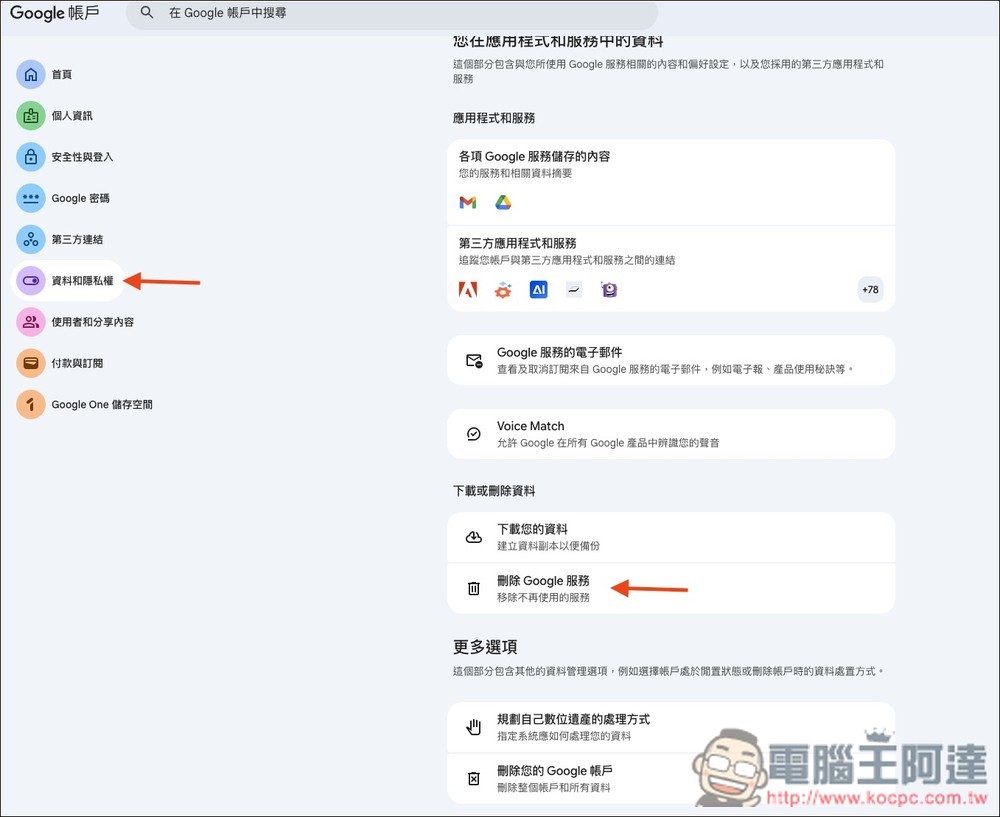
Task: Click the gray squiggle third-party app icon
Action: pyautogui.click(x=574, y=290)
